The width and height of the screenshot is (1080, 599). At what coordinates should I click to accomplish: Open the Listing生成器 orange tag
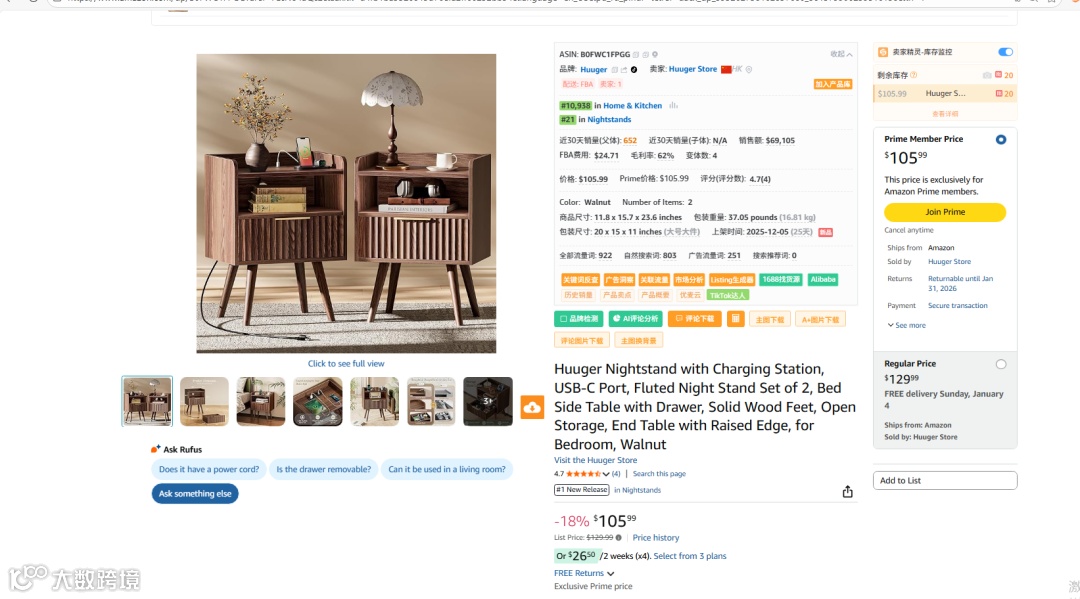(x=732, y=280)
